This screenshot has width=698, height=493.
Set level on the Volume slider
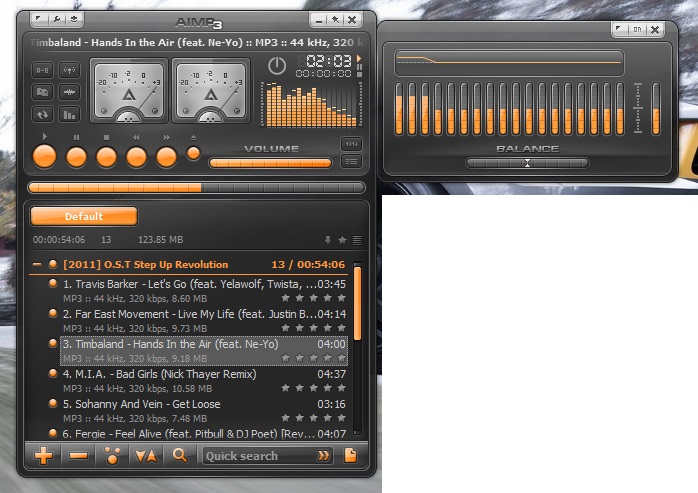[270, 163]
